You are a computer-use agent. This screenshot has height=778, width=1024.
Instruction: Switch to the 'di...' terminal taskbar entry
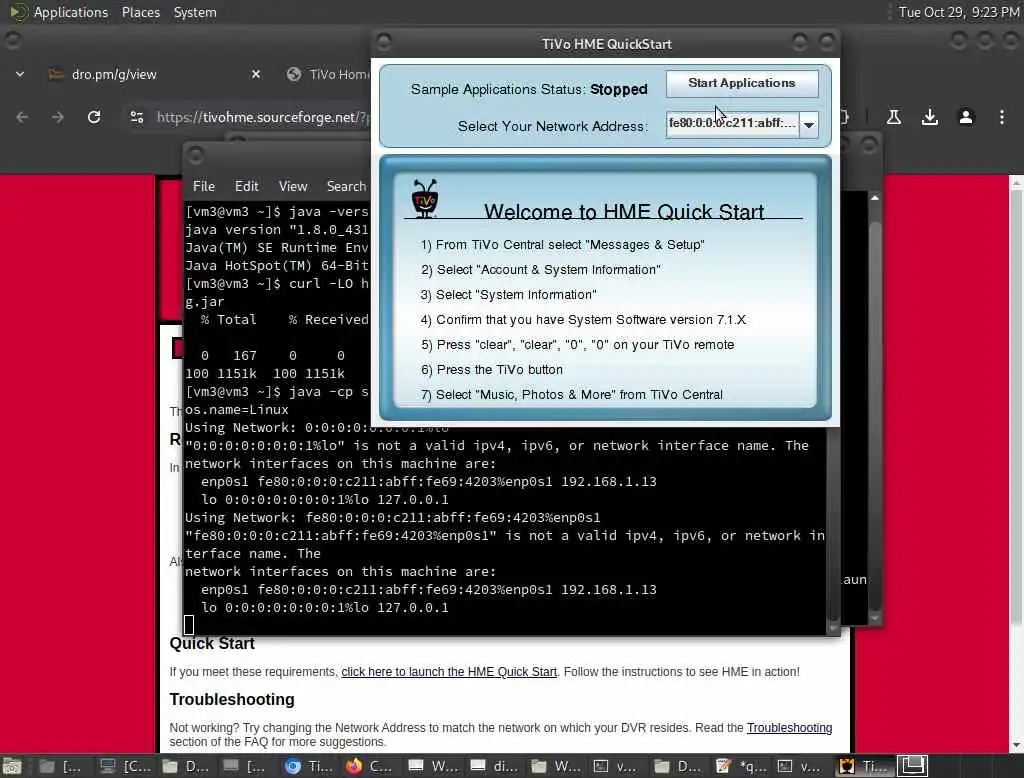click(x=494, y=766)
